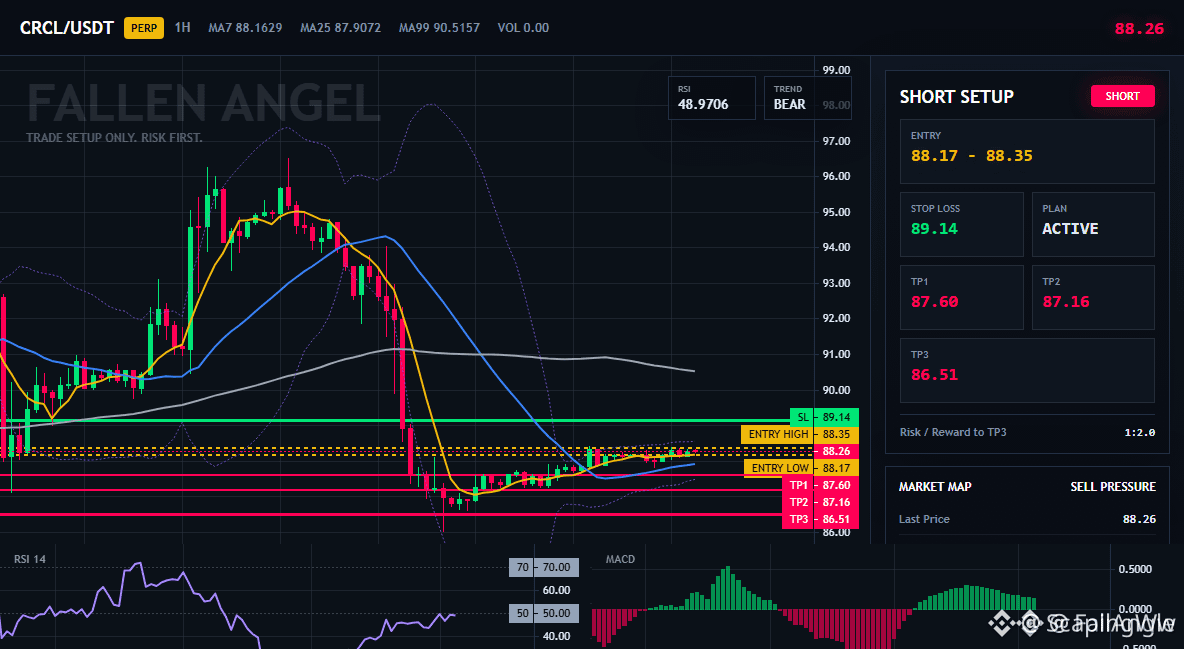Click the TP2 87.16 card in setup panel

coord(1093,297)
